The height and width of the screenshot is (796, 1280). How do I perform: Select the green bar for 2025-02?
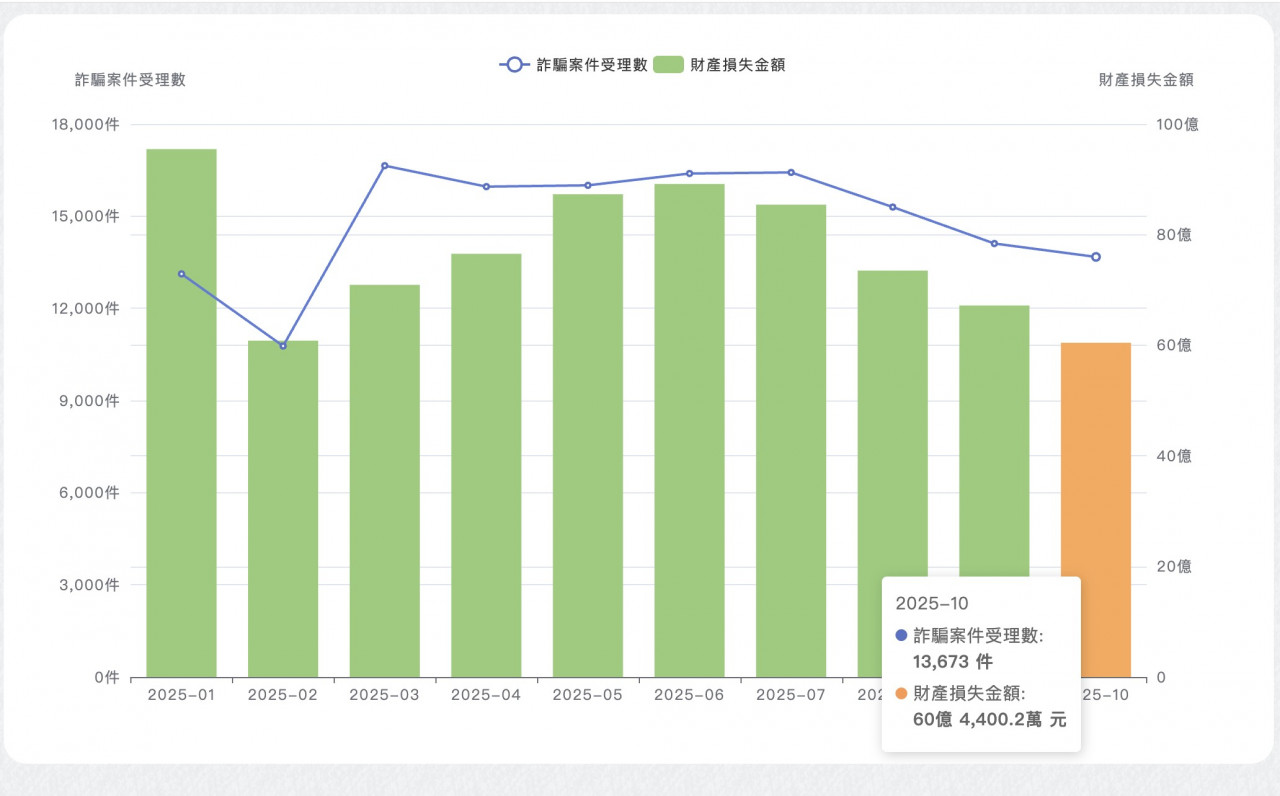tap(283, 510)
